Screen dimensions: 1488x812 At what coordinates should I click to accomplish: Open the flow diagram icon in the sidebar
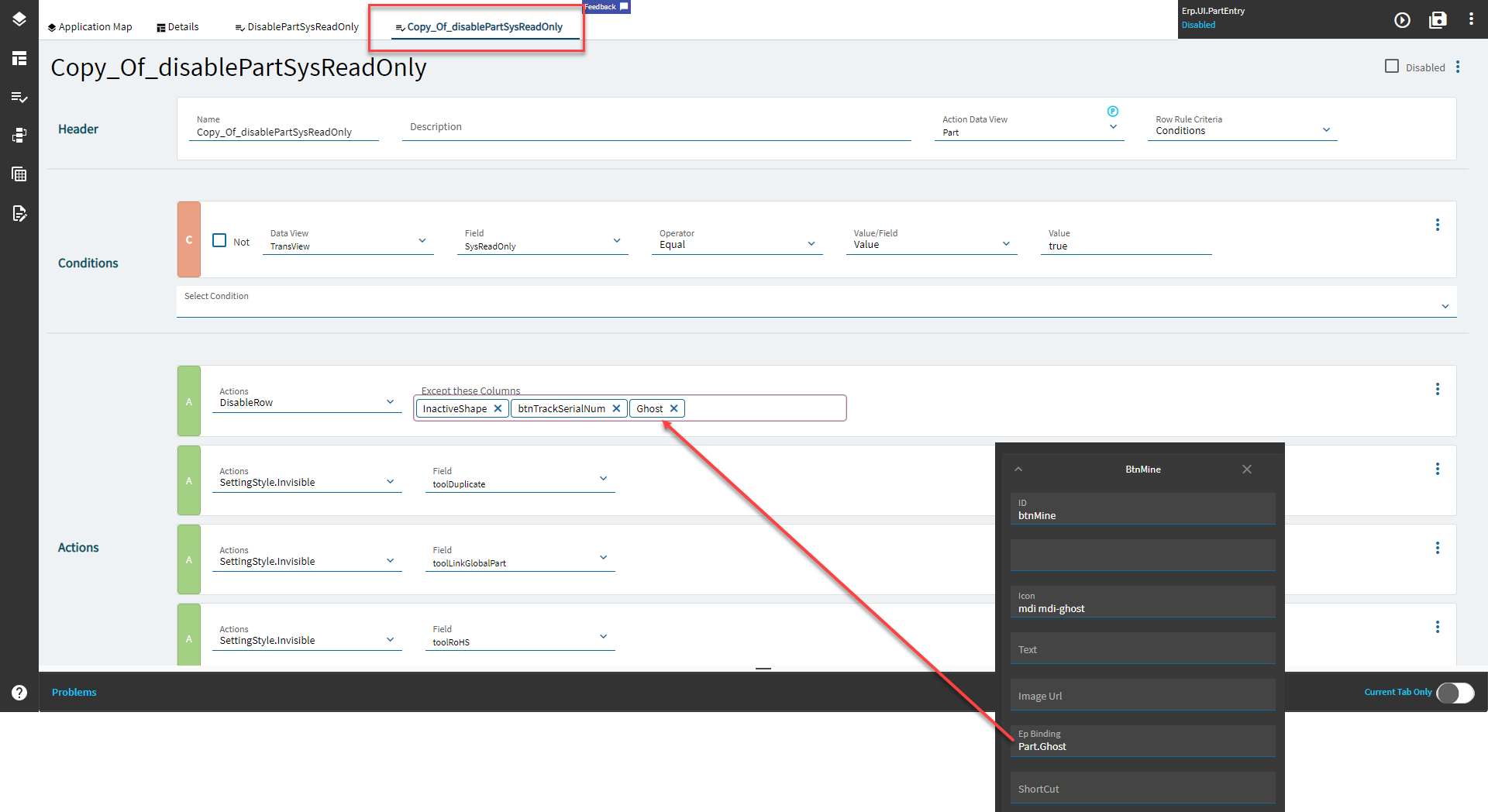coord(19,135)
